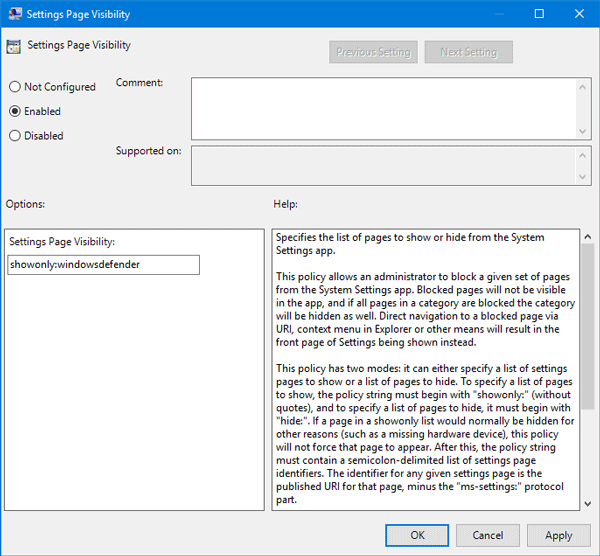Screen dimensions: 600x556
Task: Click the resize grip at window corner
Action: (594, 550)
